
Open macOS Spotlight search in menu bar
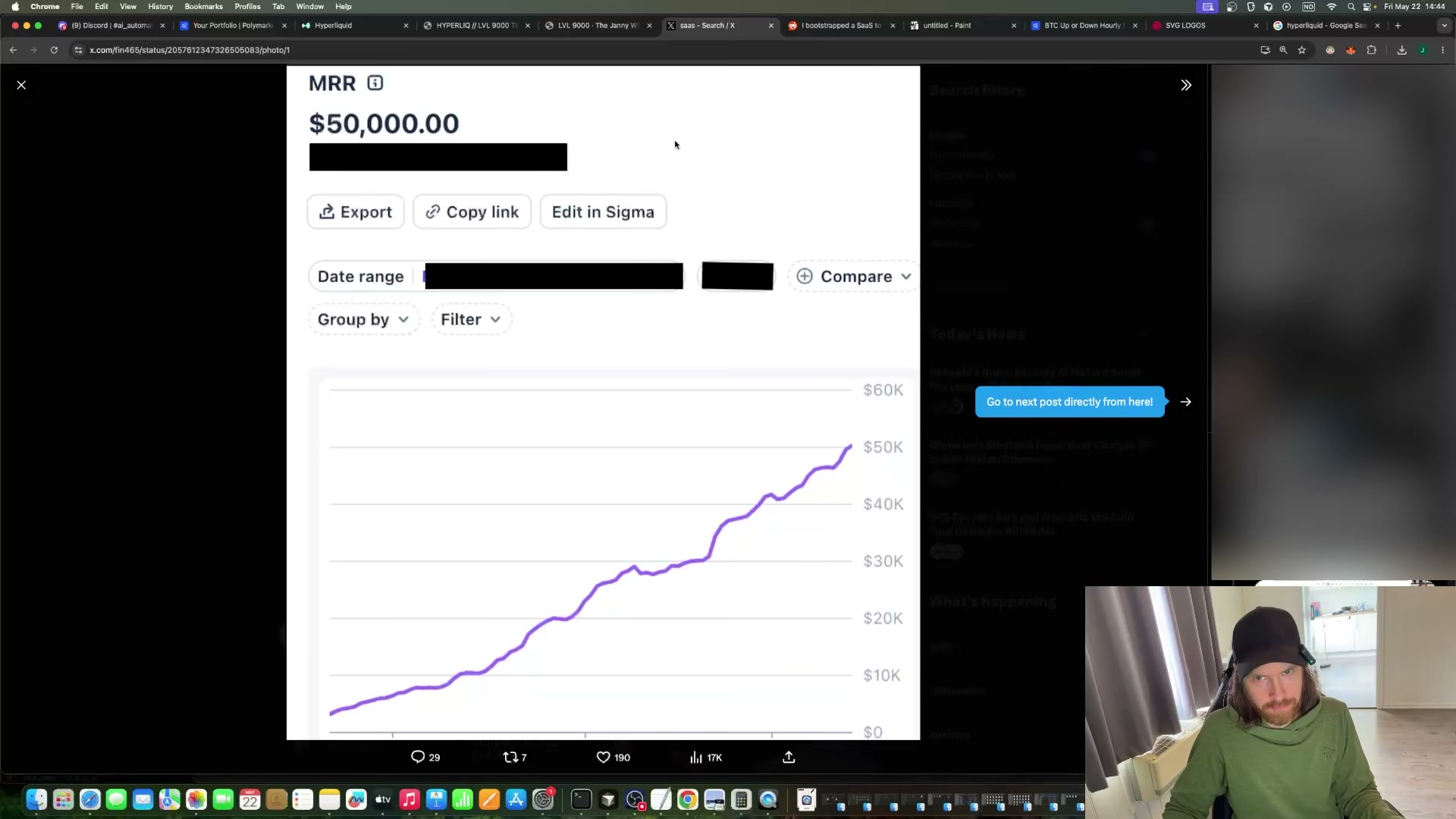1351,7
